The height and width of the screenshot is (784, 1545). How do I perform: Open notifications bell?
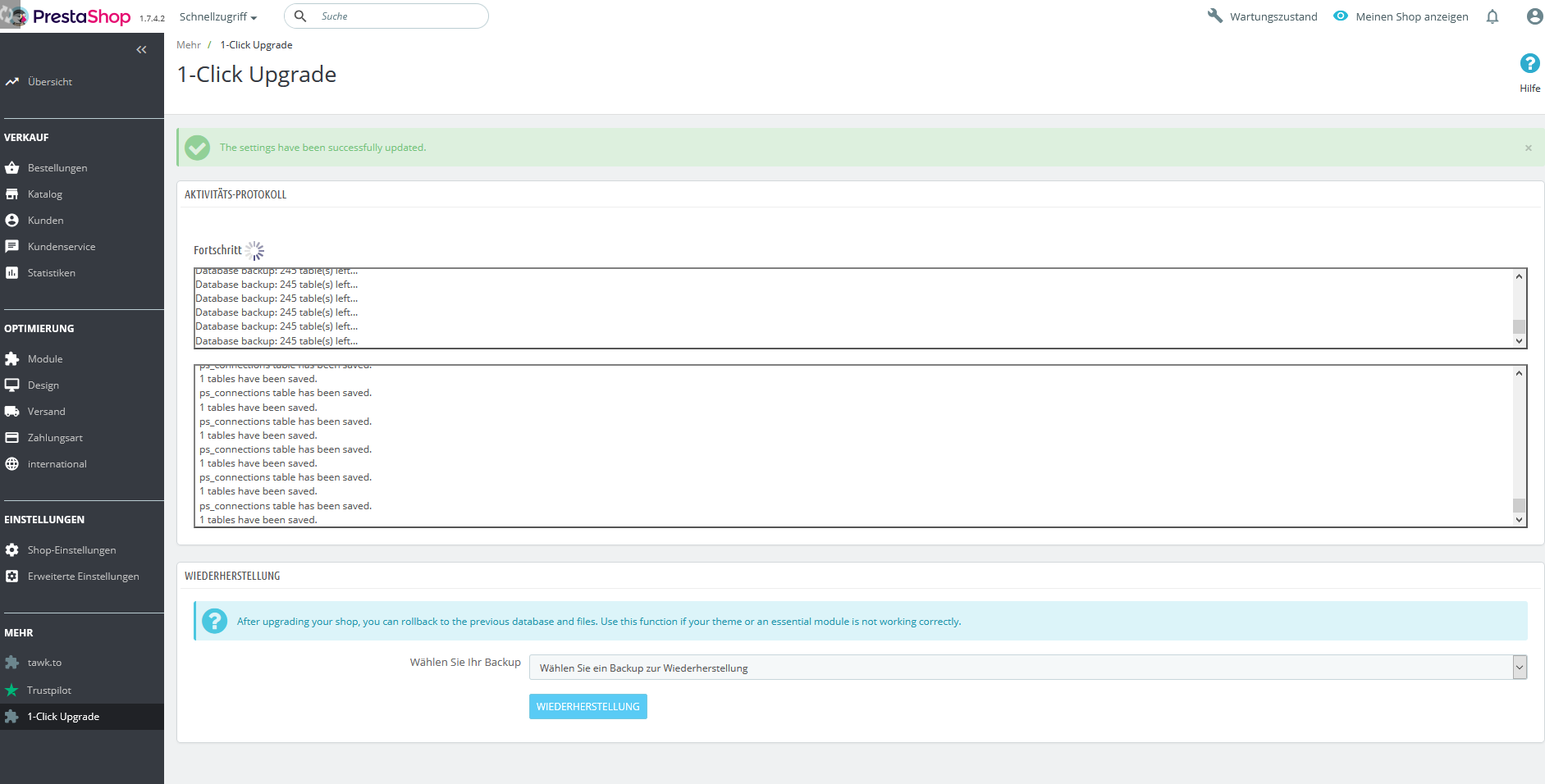click(1492, 16)
